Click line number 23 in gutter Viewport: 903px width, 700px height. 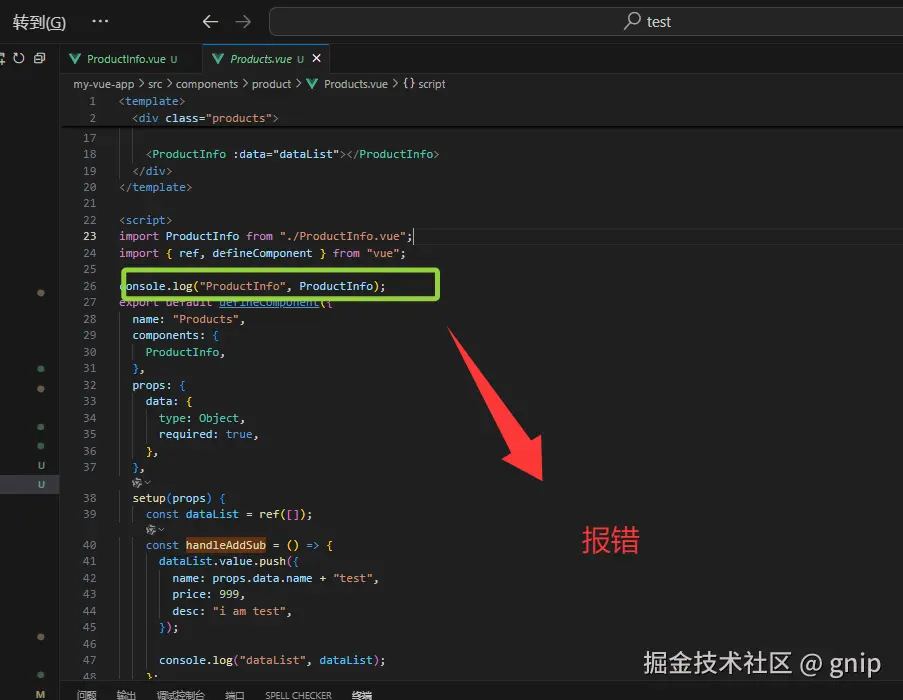pos(90,236)
